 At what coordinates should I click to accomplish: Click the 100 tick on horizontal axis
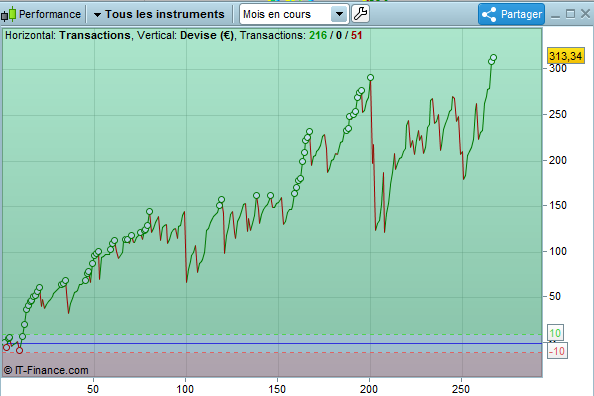[185, 389]
